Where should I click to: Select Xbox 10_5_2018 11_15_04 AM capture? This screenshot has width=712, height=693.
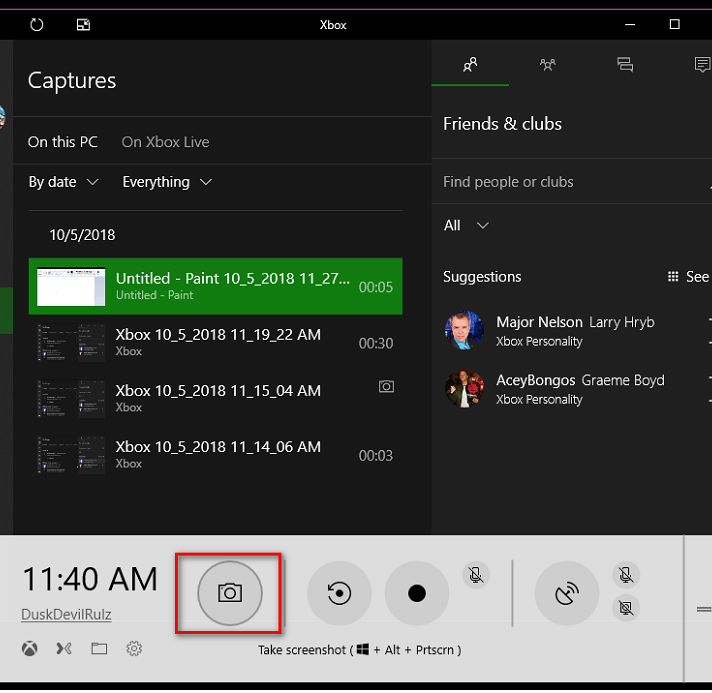click(x=215, y=399)
